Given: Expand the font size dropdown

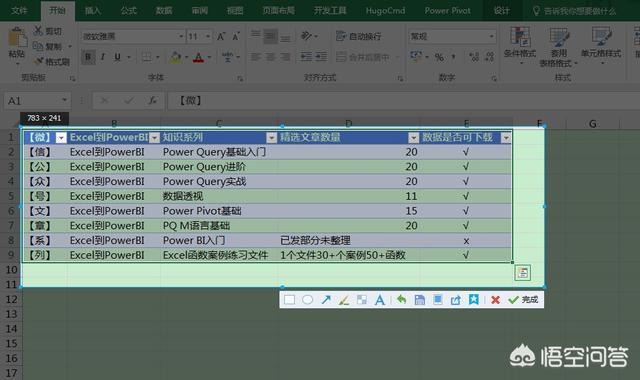Looking at the screenshot, I should 208,37.
